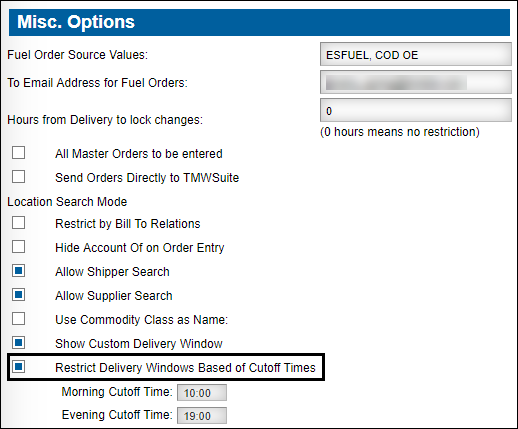Screen dimensions: 518x429
Task: Click the Misc. Options header bar
Action: pos(259,22)
